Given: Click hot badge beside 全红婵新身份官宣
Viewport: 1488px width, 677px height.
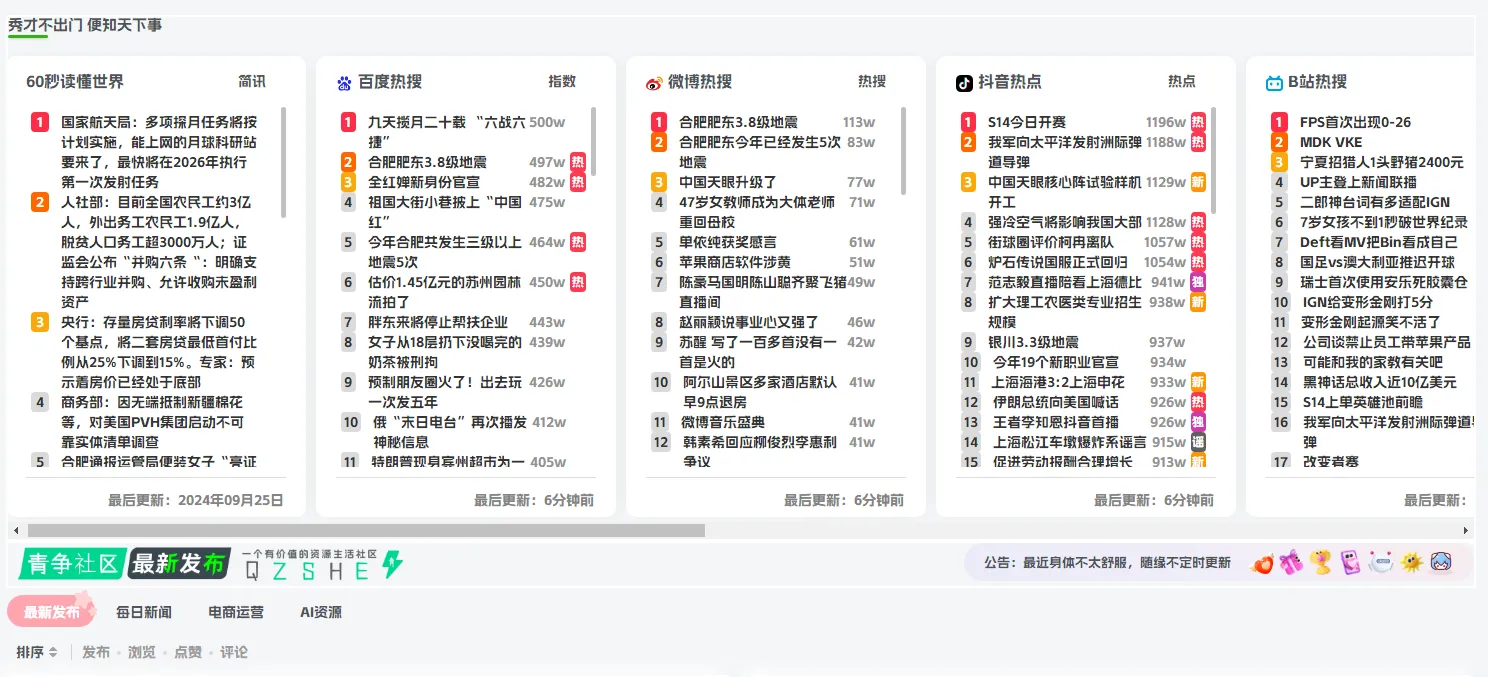Looking at the screenshot, I should (x=578, y=182).
